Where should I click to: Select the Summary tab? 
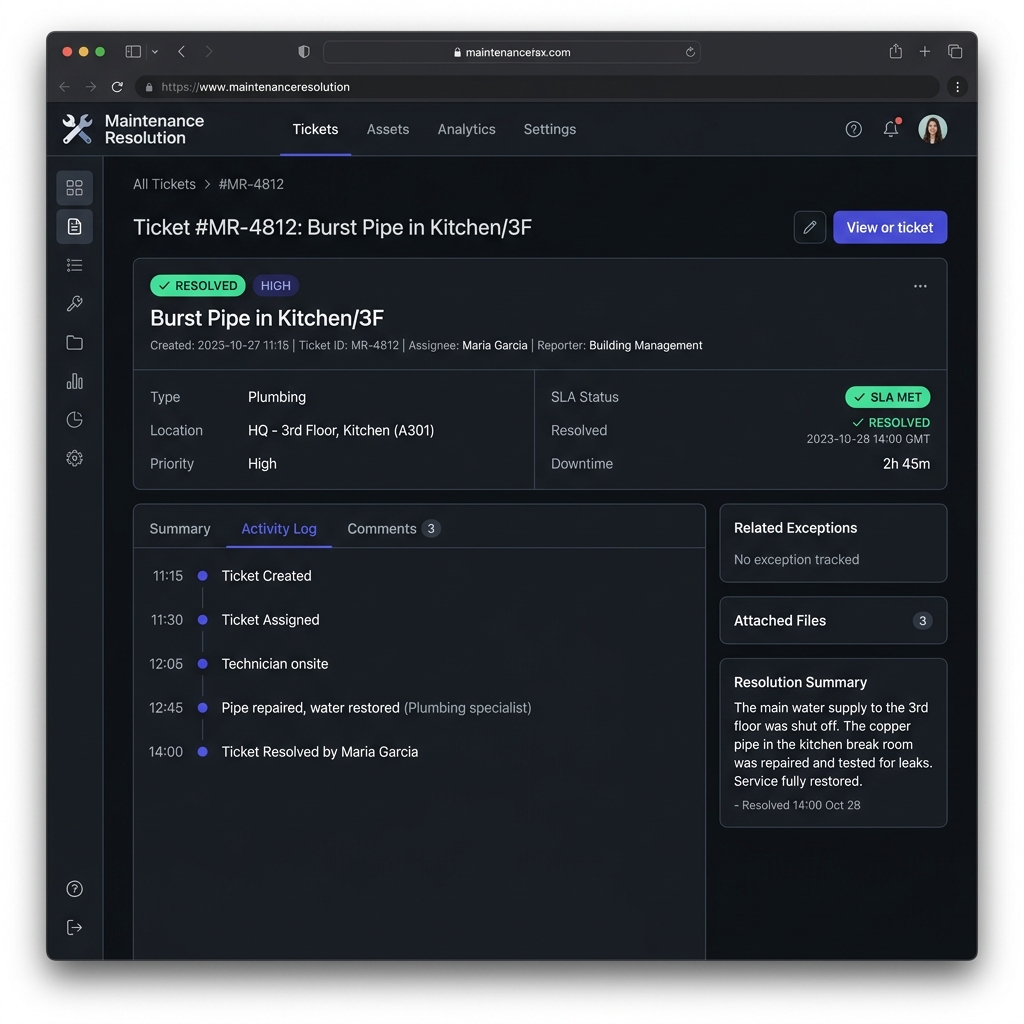180,529
